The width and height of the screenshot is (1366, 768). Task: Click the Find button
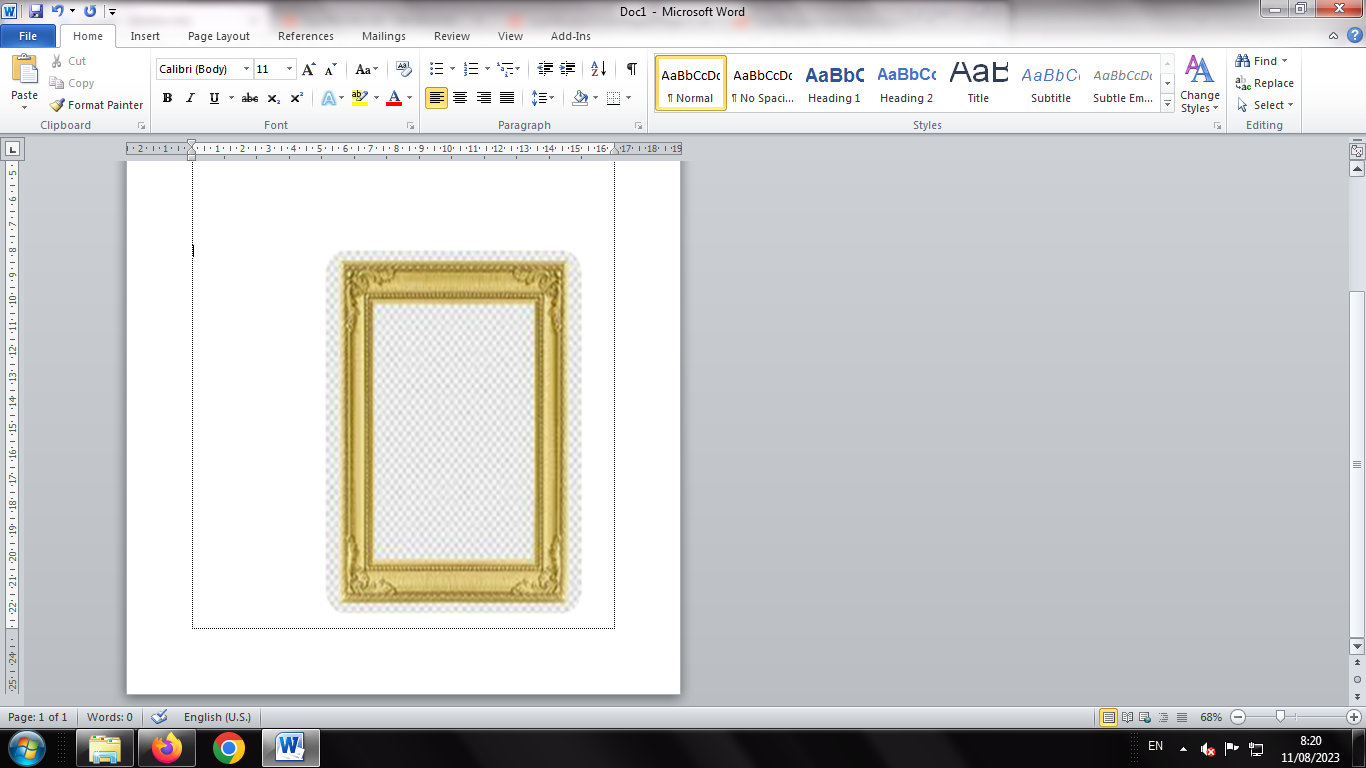[x=1262, y=61]
